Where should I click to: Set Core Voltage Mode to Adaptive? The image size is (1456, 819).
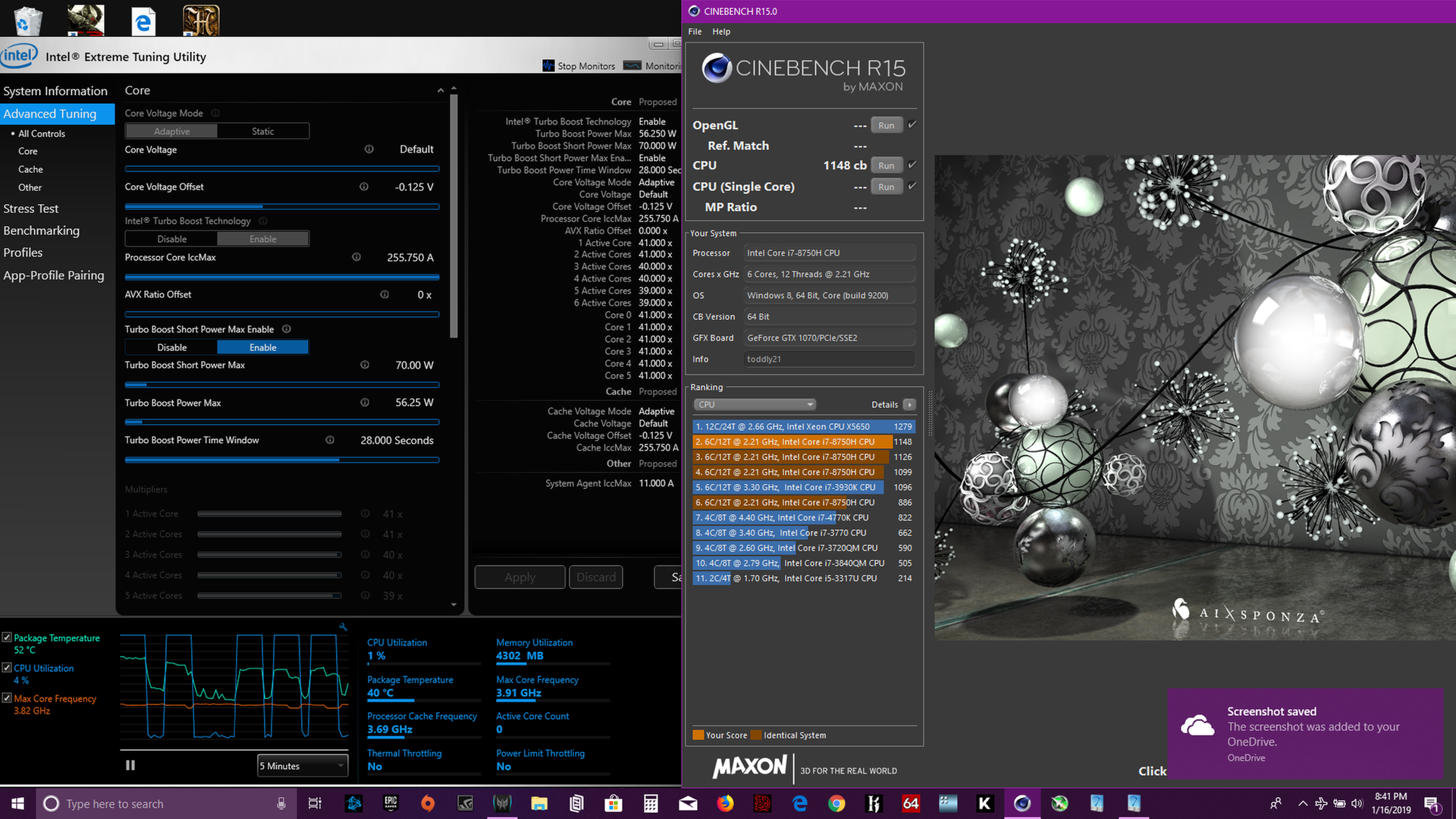[x=172, y=131]
